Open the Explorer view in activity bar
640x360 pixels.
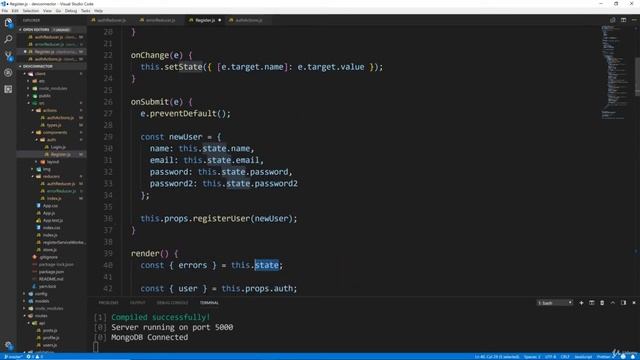pos(8,22)
